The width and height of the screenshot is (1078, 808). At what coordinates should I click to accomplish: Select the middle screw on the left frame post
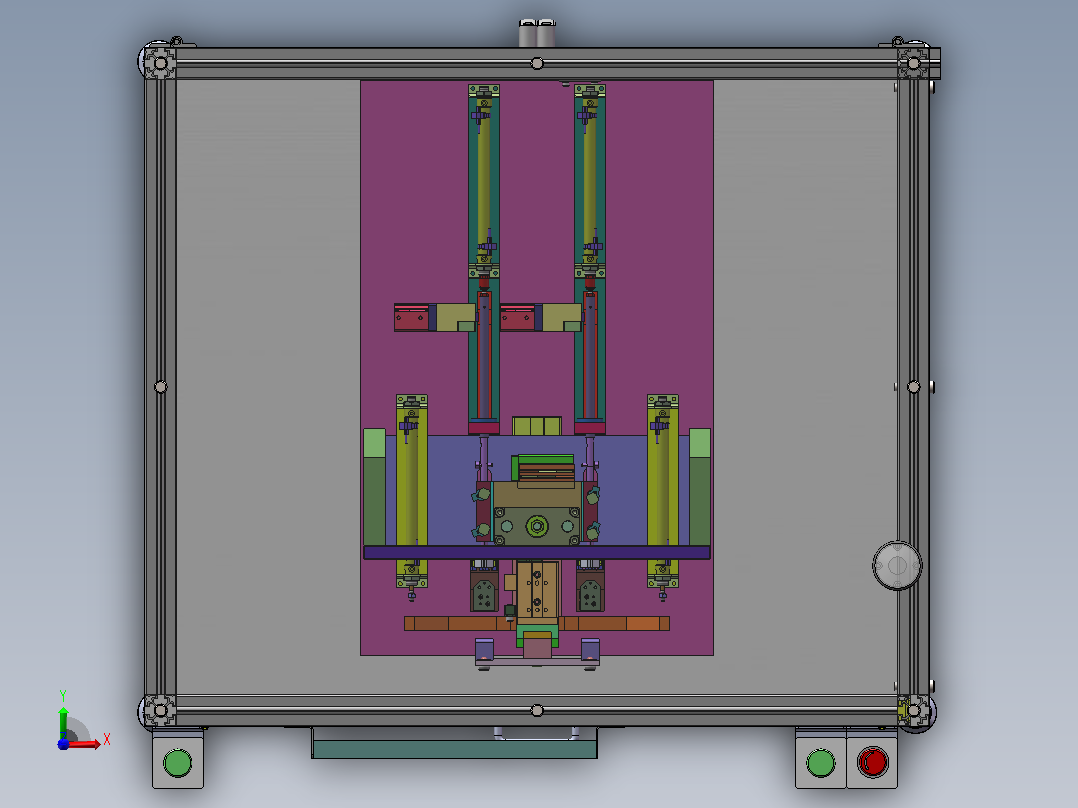160,387
